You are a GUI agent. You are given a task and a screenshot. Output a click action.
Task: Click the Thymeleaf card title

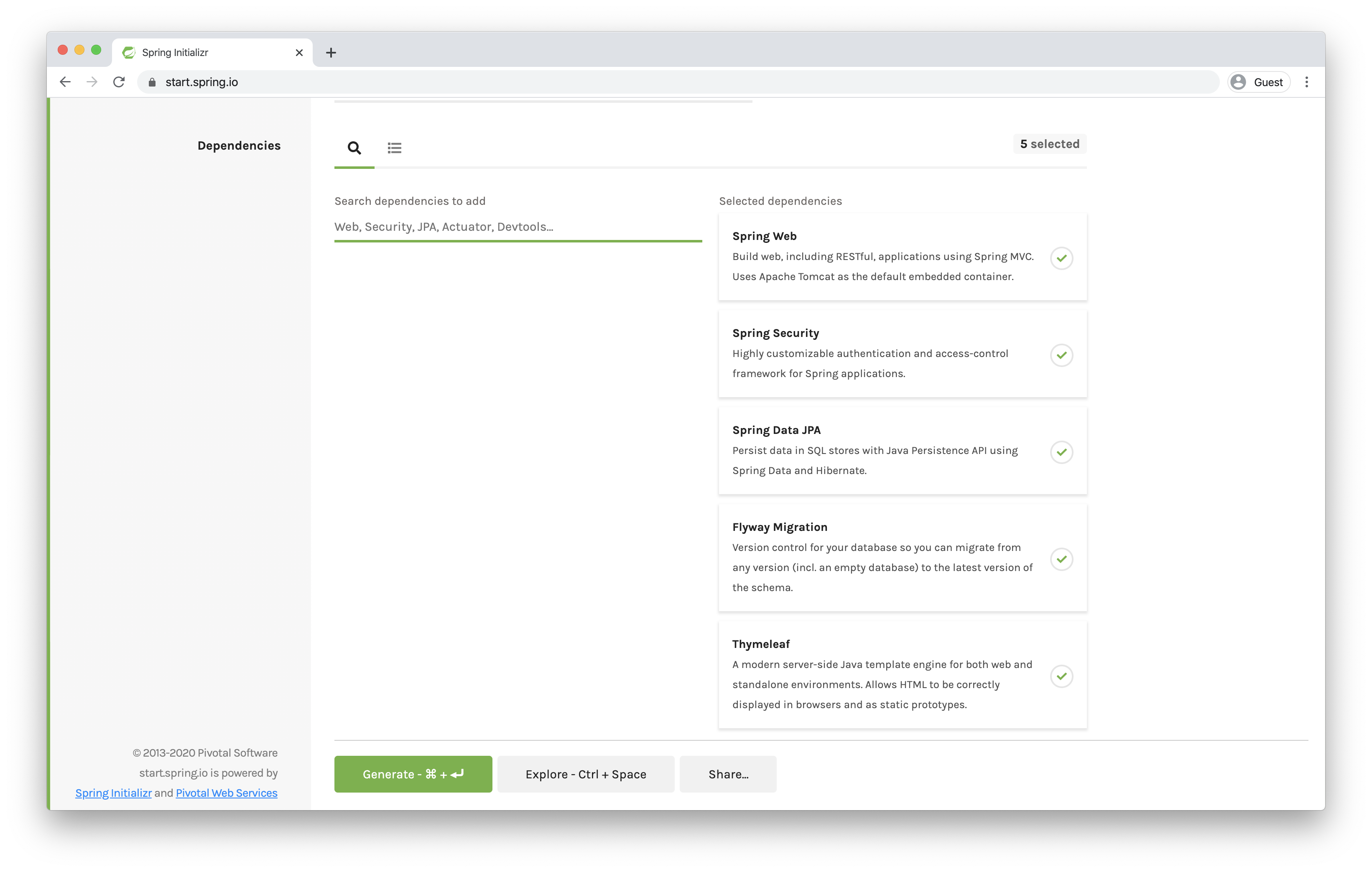point(761,644)
